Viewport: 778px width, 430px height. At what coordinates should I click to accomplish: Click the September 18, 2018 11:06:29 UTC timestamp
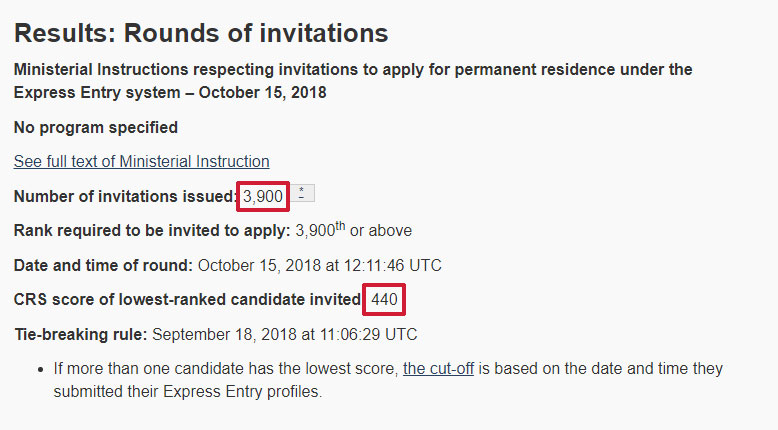click(285, 333)
